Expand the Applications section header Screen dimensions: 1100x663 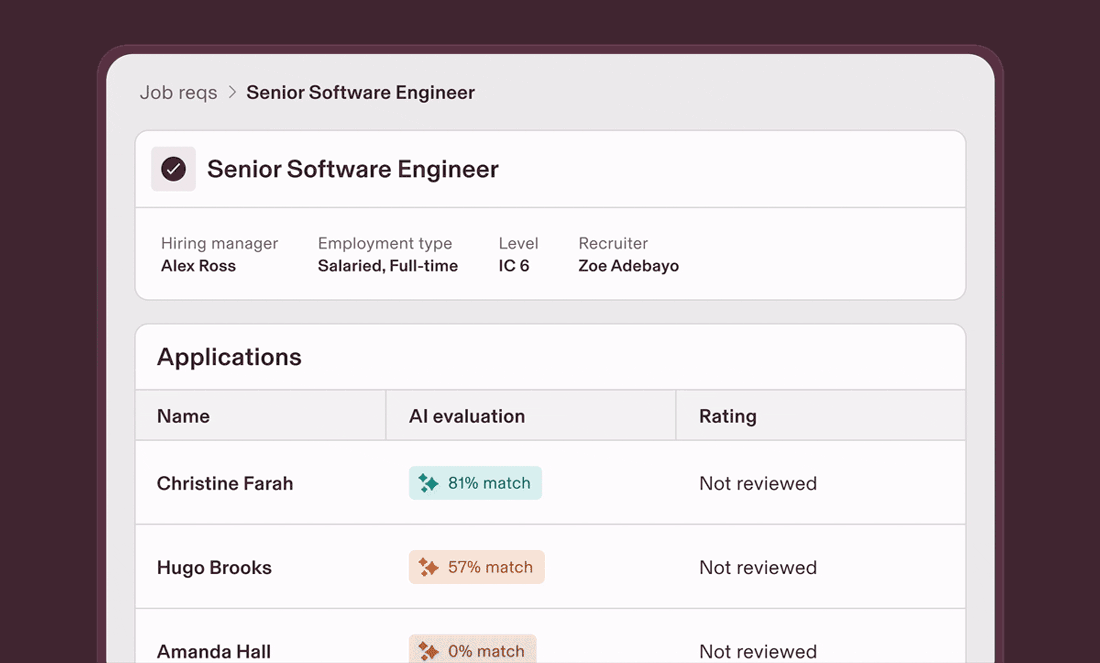click(x=229, y=357)
